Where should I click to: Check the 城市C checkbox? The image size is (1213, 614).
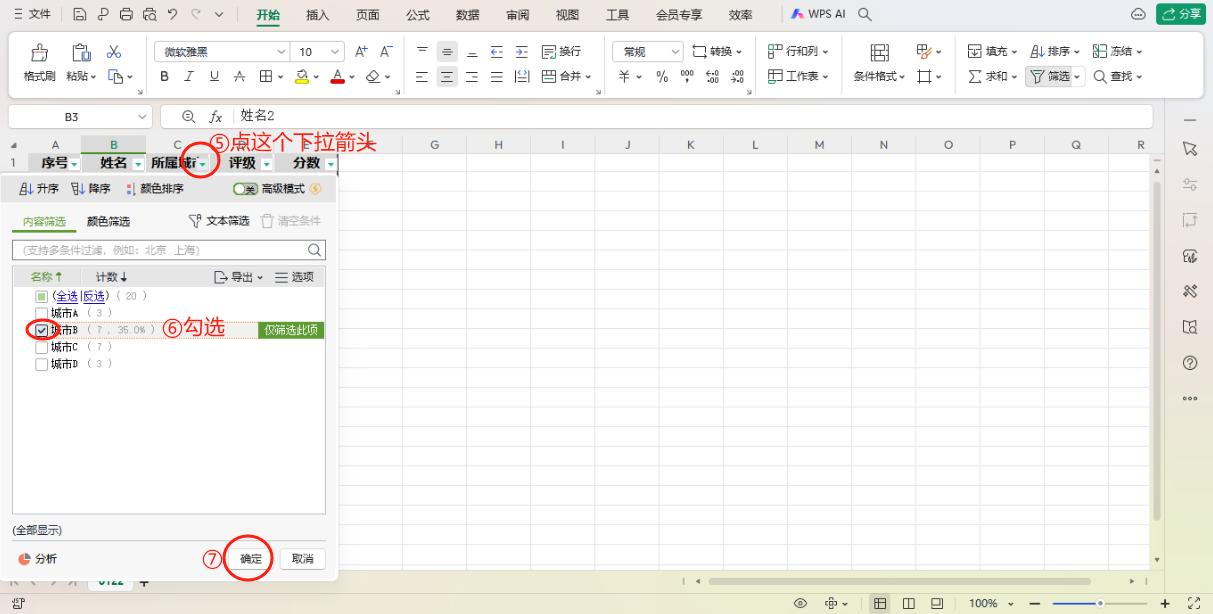click(41, 347)
